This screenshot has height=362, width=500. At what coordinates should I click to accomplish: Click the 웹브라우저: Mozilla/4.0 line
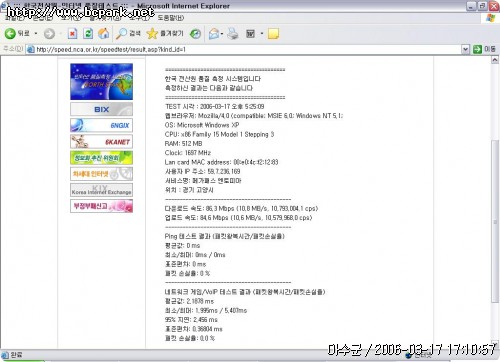click(254, 116)
